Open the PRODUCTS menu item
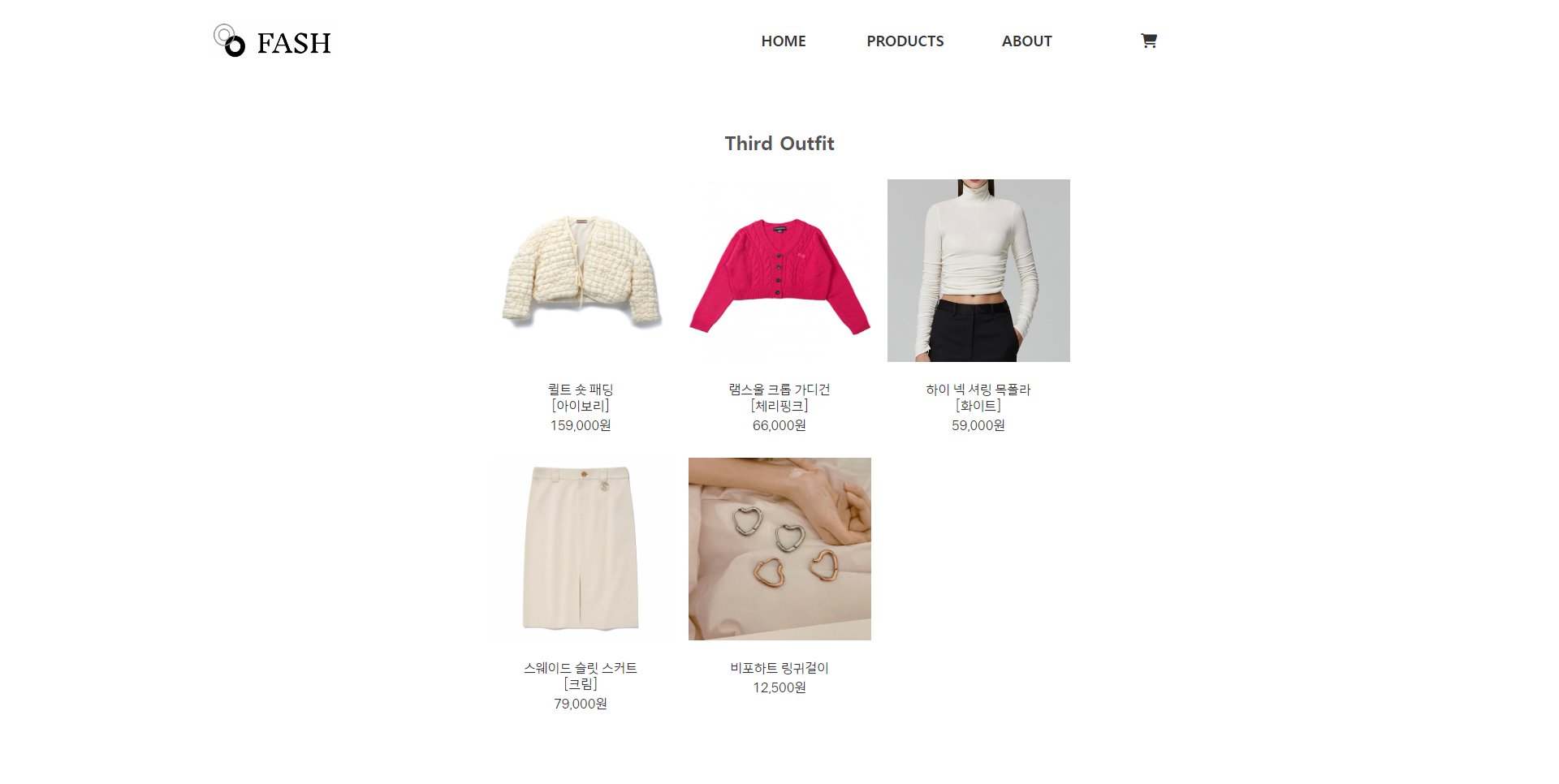Viewport: 1559px width, 784px height. click(x=905, y=41)
